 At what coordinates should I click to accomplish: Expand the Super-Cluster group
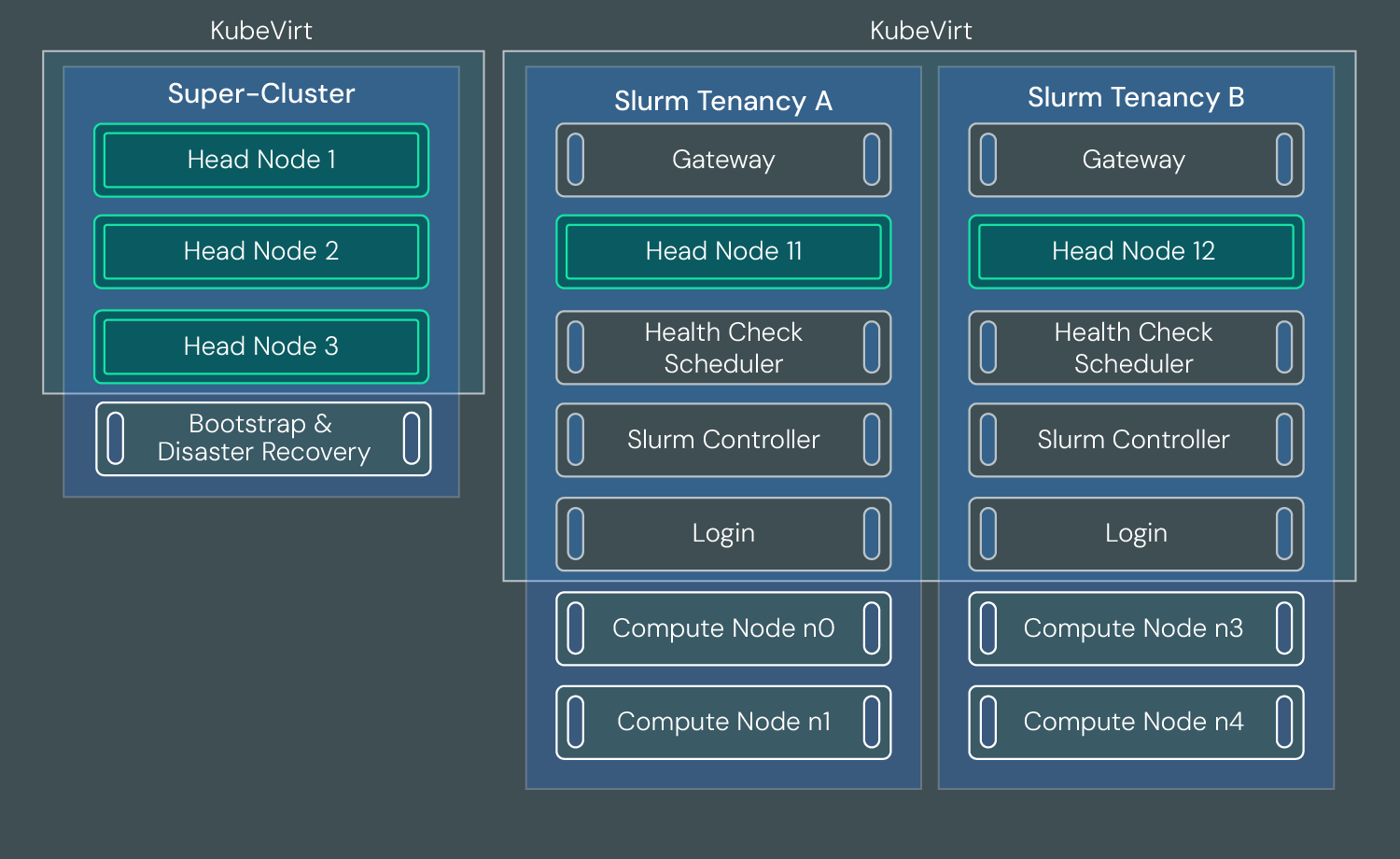[261, 93]
